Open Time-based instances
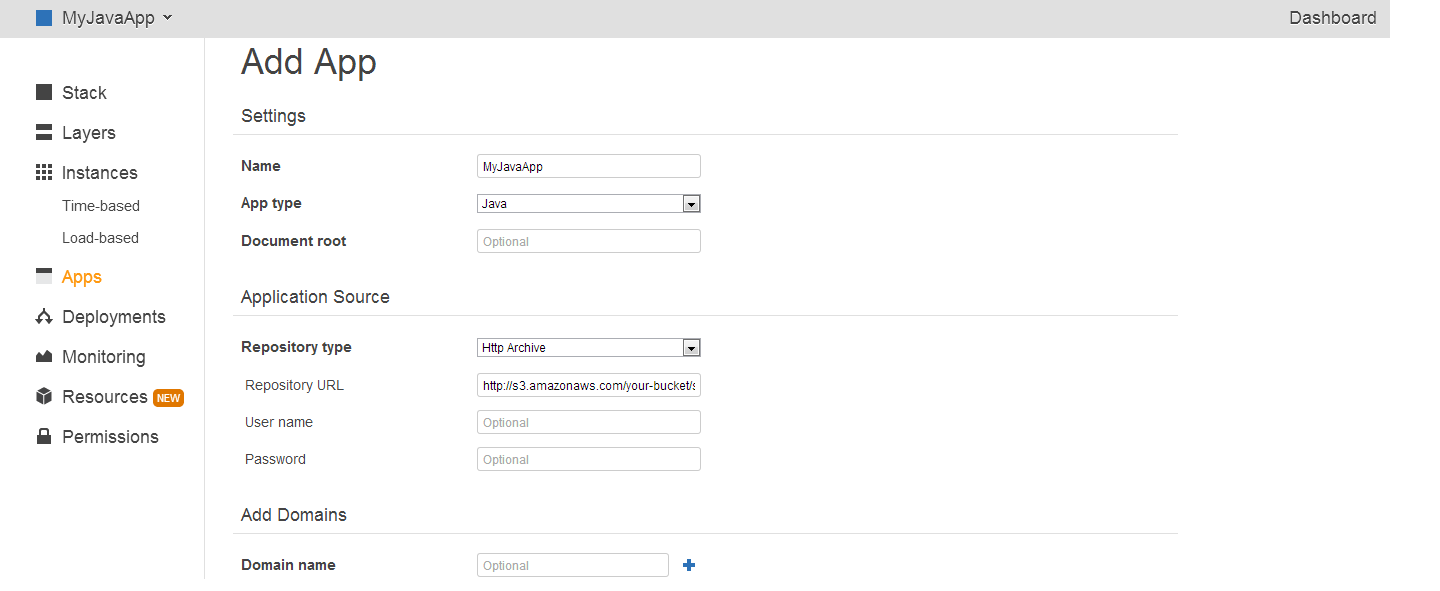This screenshot has height=591, width=1440. pos(101,206)
